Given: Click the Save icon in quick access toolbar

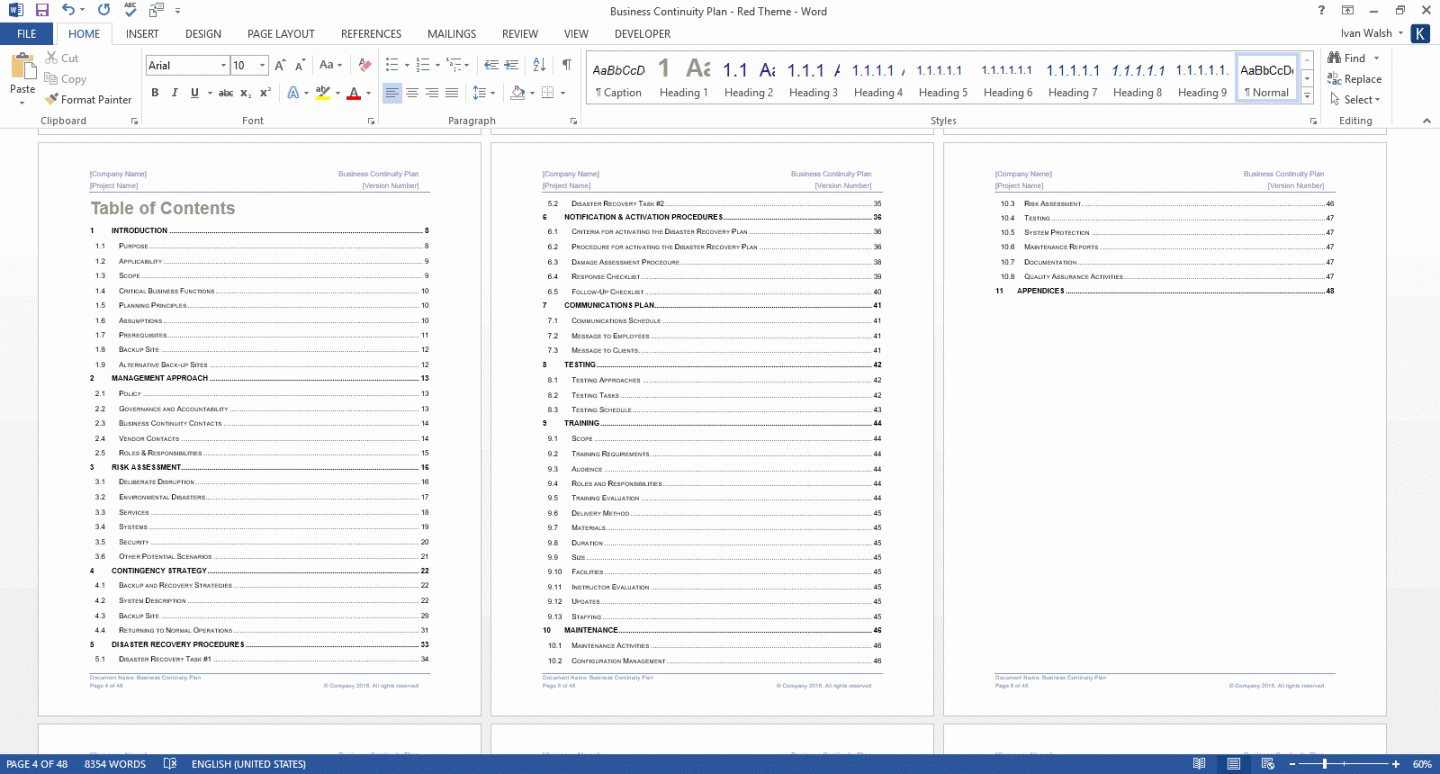Looking at the screenshot, I should tap(42, 10).
